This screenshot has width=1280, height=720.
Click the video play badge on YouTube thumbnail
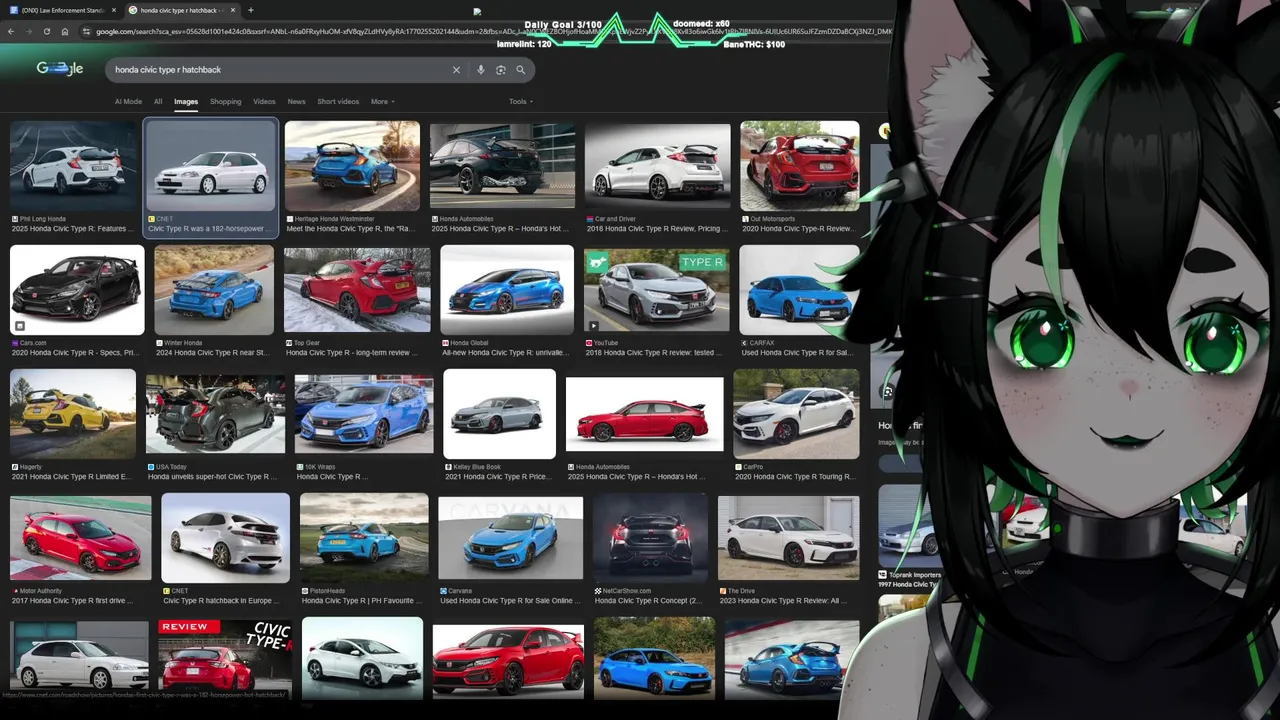(x=593, y=325)
